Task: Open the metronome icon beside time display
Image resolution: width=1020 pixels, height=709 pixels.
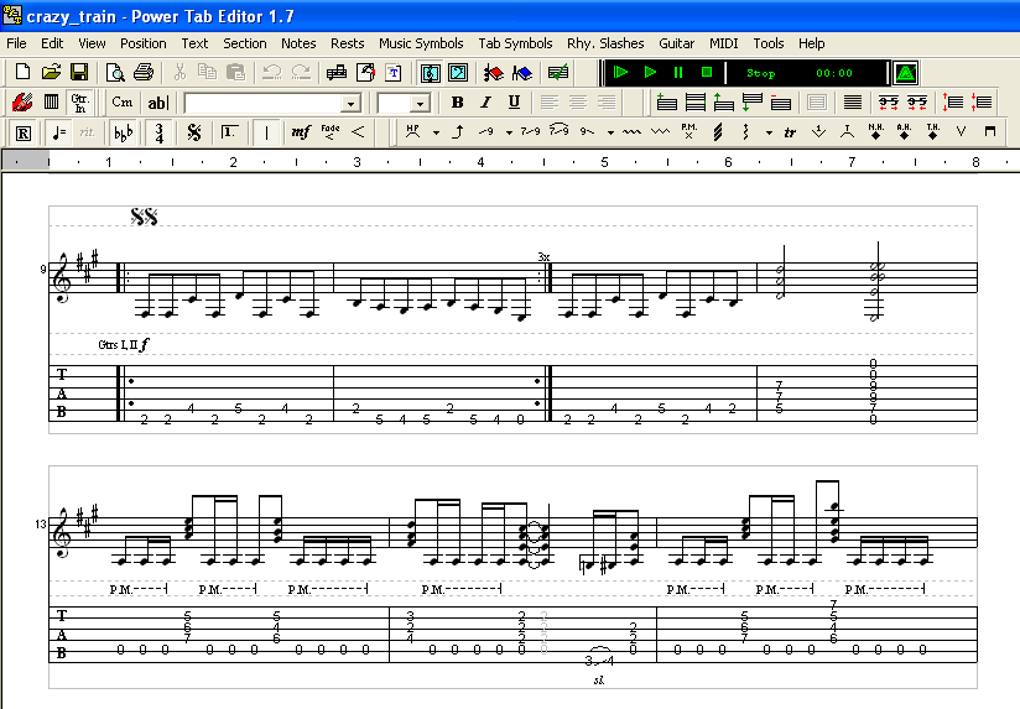Action: tap(906, 73)
